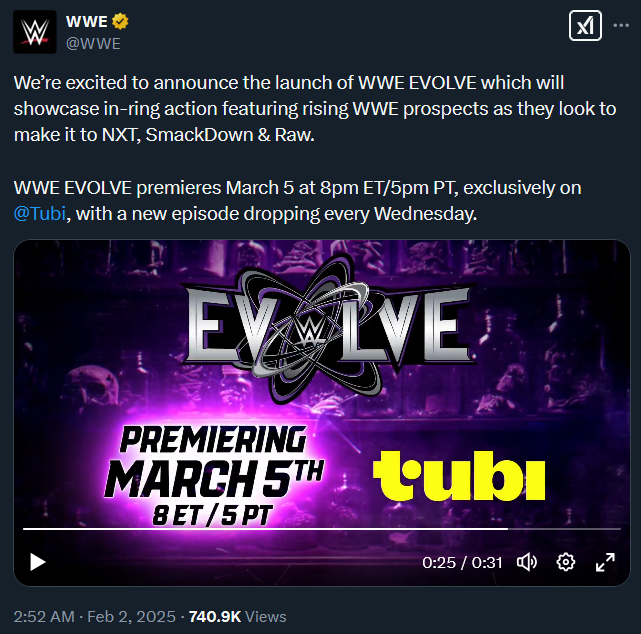Click the gold verified badge next to WWE
The image size is (641, 634).
120,21
